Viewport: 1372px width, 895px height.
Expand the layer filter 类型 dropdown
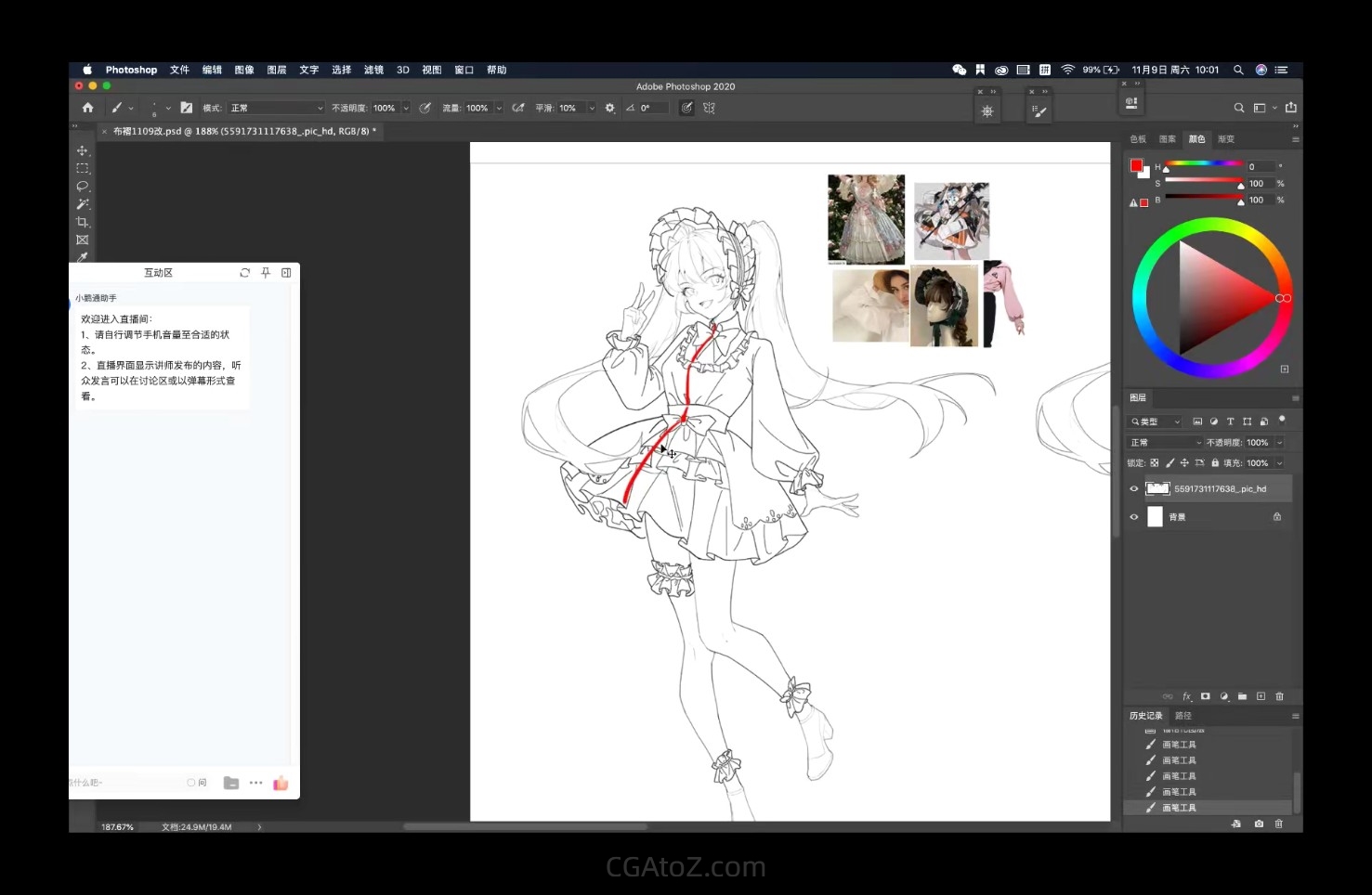[1156, 422]
